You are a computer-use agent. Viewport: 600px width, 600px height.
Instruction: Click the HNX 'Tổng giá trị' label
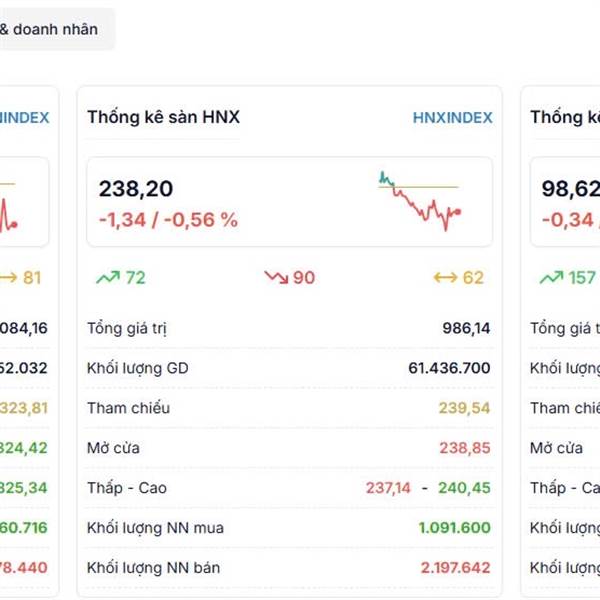pyautogui.click(x=127, y=328)
